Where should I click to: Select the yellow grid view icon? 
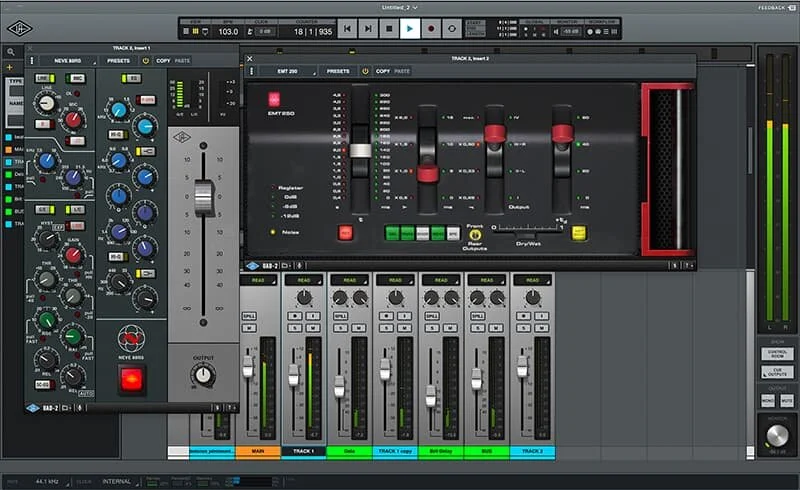[195, 32]
